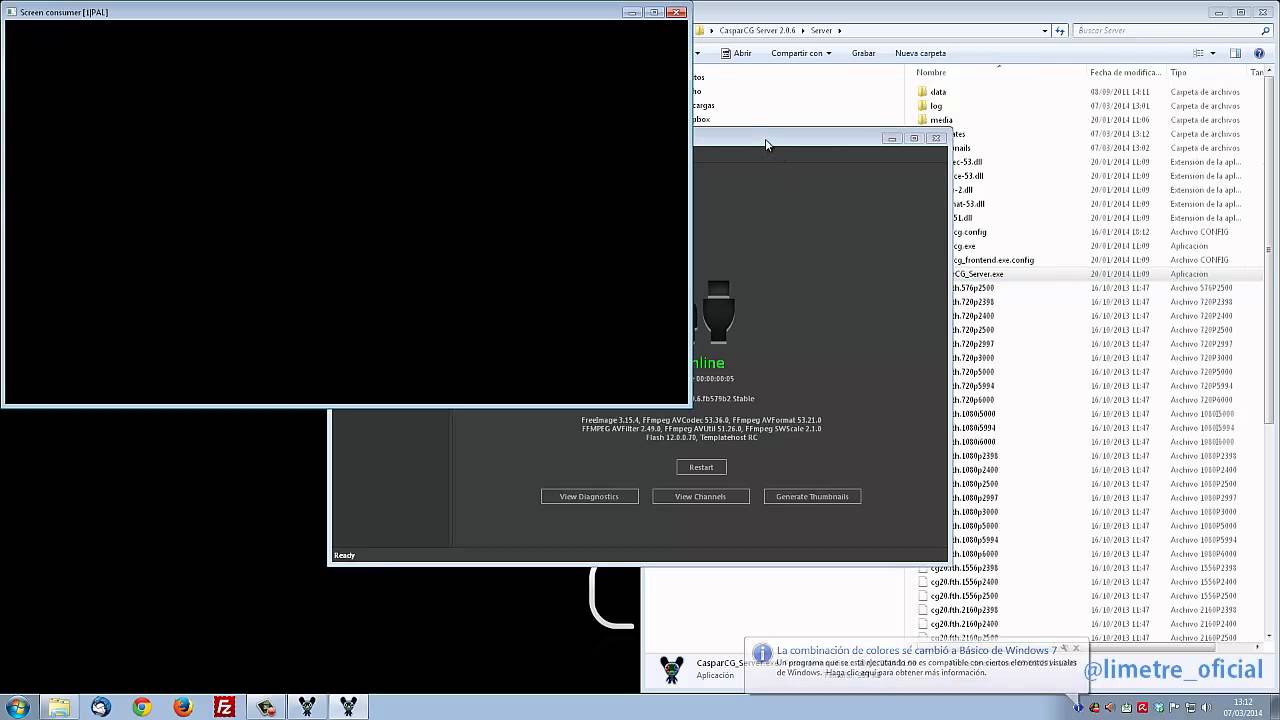
Task: Open Explorer help icon
Action: (1259, 53)
